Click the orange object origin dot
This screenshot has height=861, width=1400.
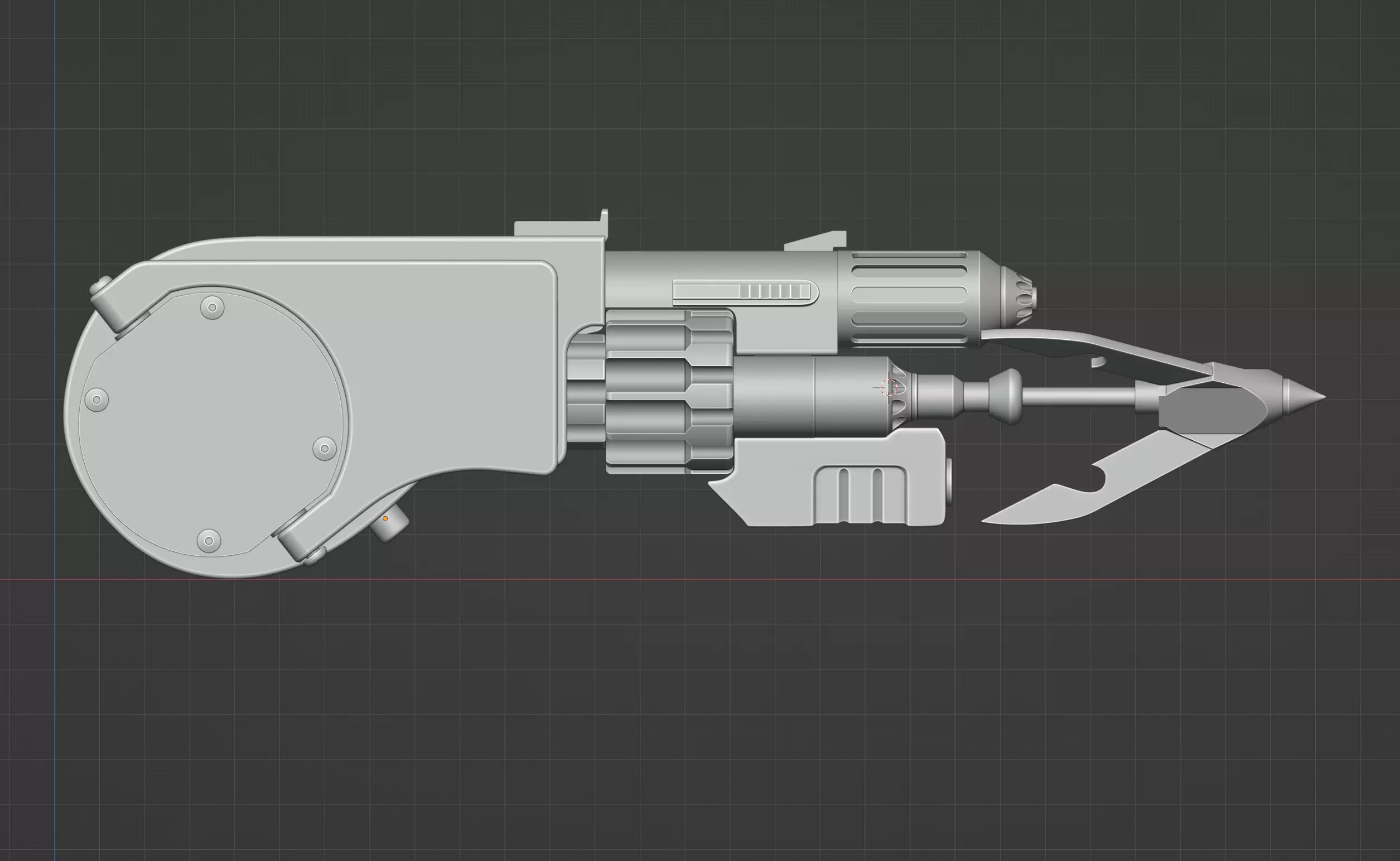(x=385, y=519)
